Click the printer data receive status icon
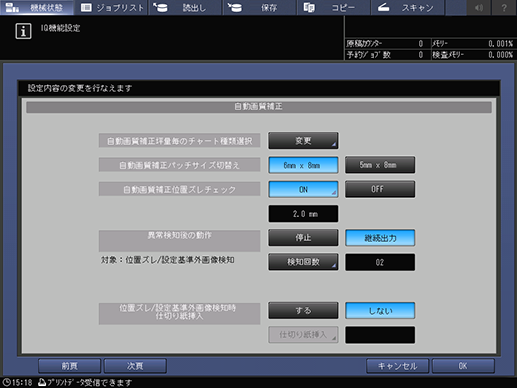The image size is (517, 388). [42, 382]
